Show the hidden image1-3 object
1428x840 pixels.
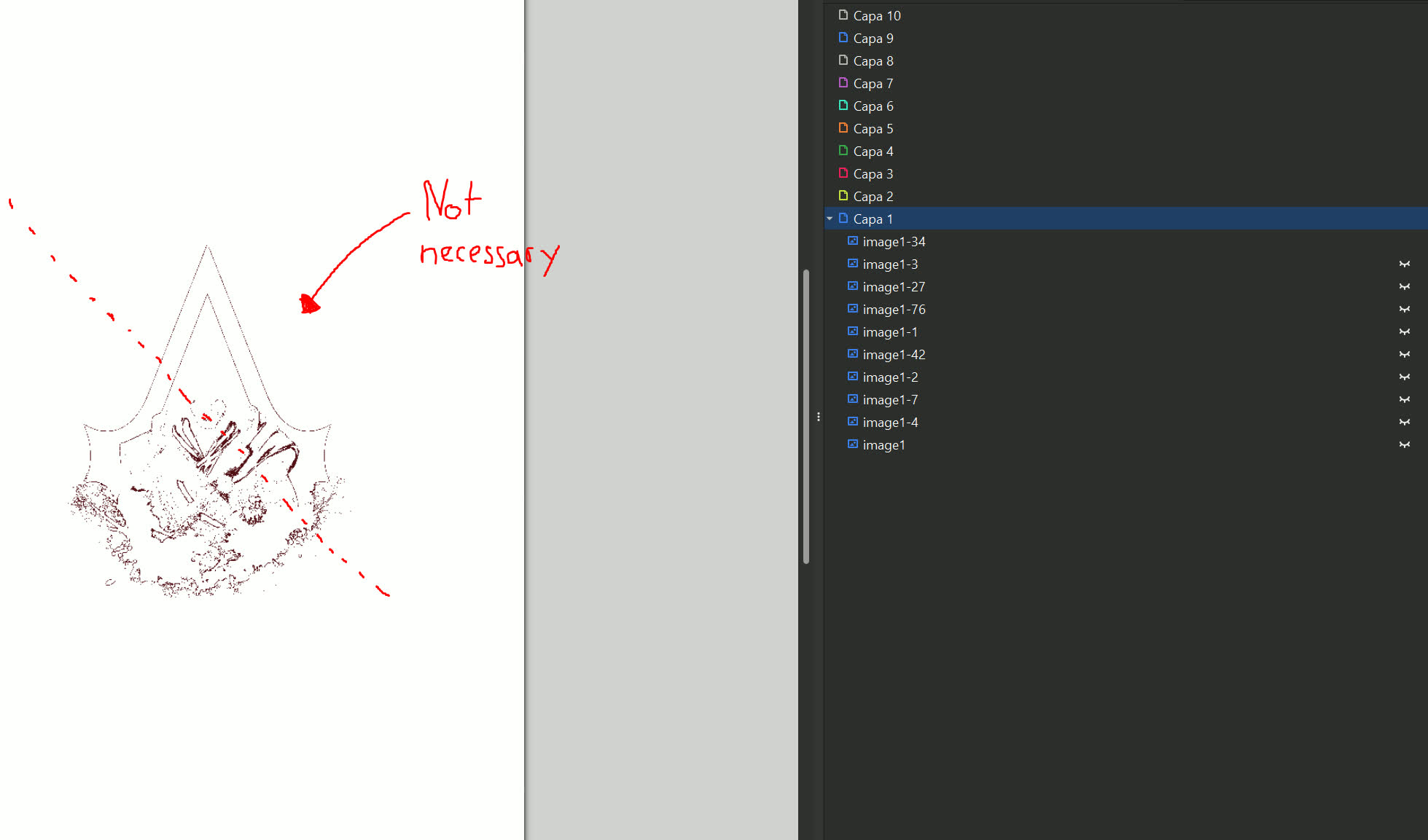tap(1405, 264)
